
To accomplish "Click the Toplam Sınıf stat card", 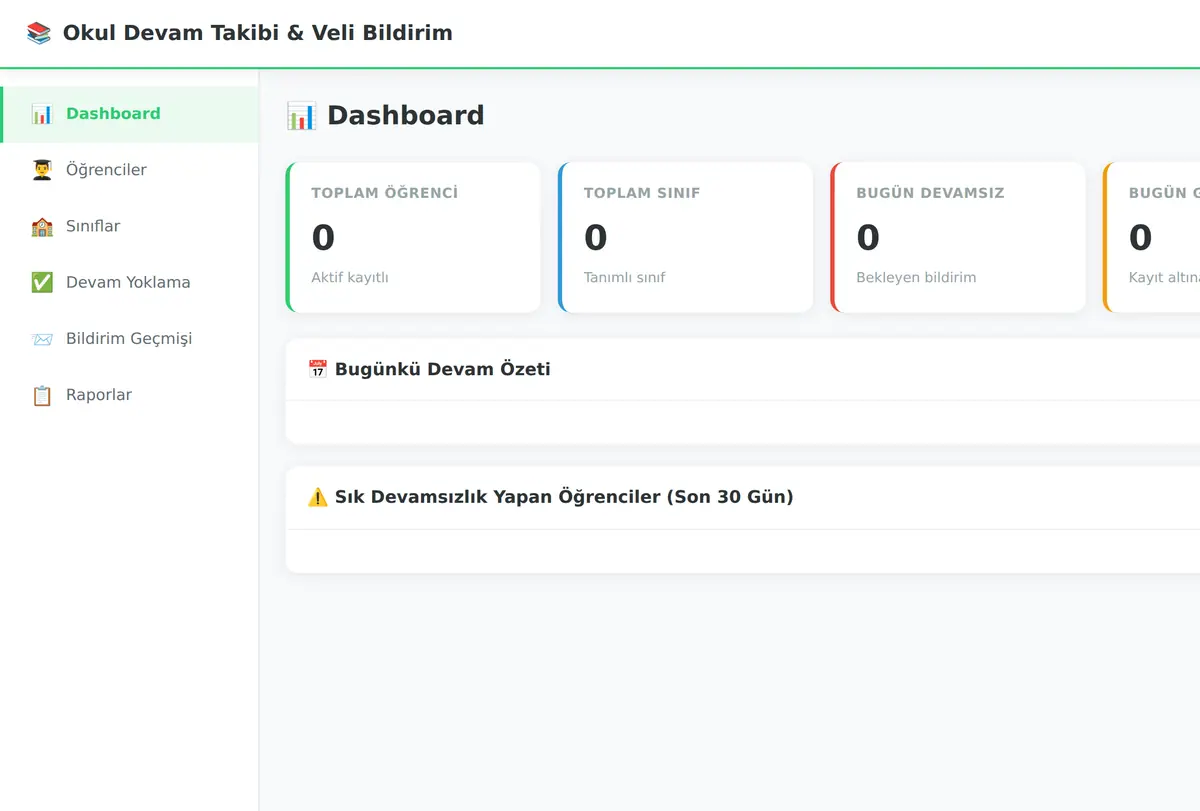I will click(686, 237).
